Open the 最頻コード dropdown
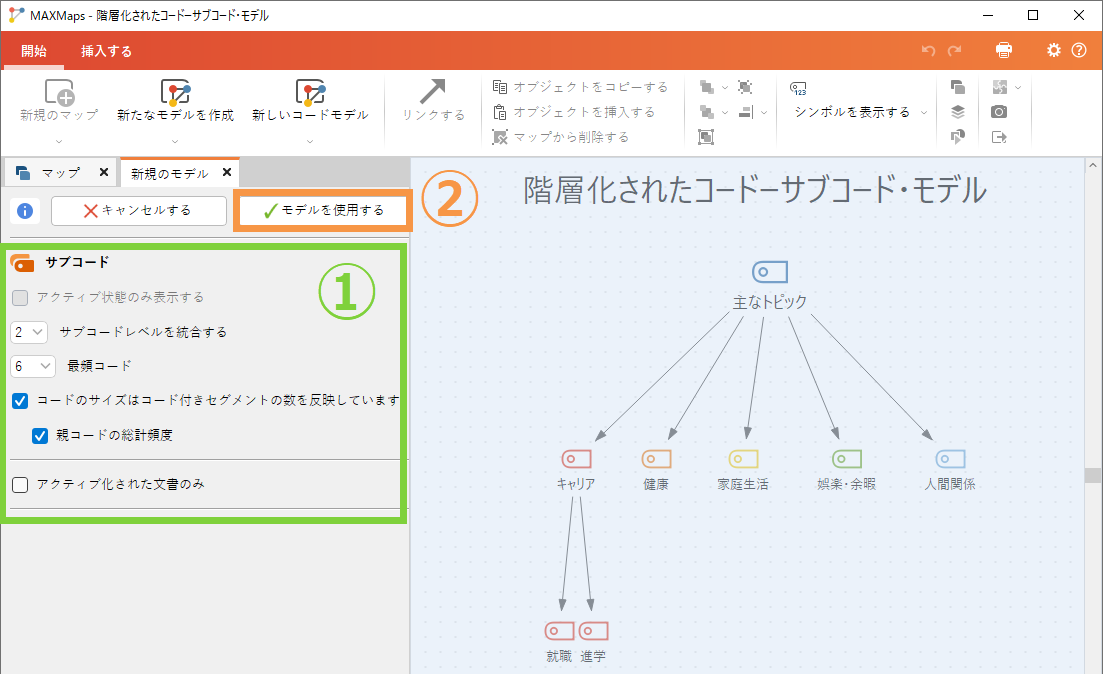 (32, 366)
